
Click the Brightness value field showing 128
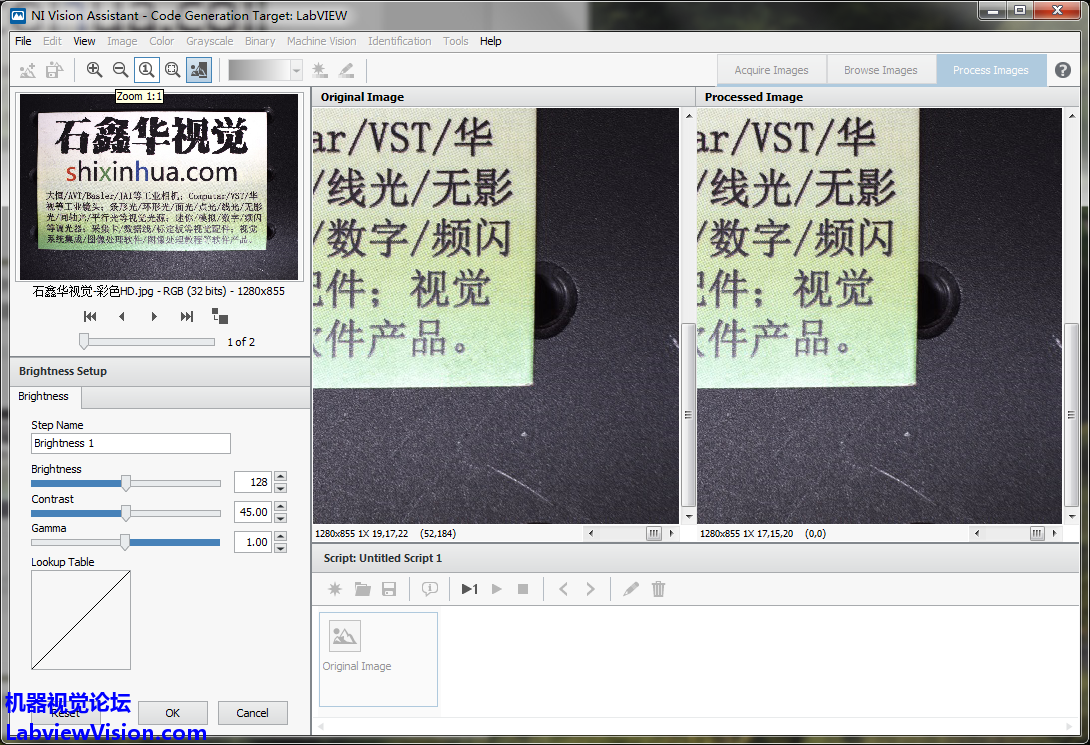pyautogui.click(x=253, y=482)
